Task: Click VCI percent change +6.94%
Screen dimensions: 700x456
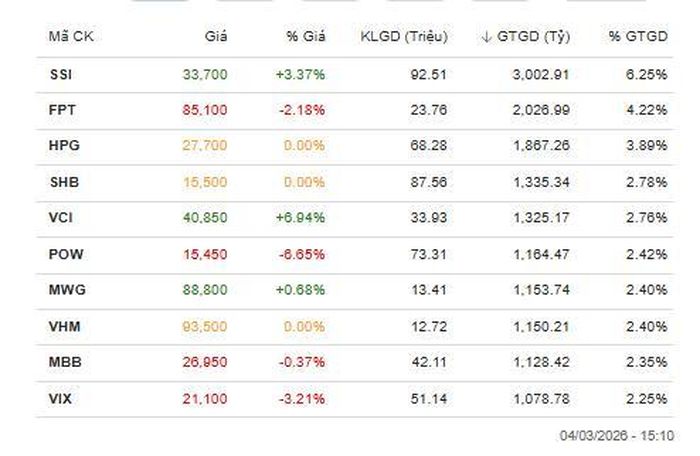Action: [303, 218]
